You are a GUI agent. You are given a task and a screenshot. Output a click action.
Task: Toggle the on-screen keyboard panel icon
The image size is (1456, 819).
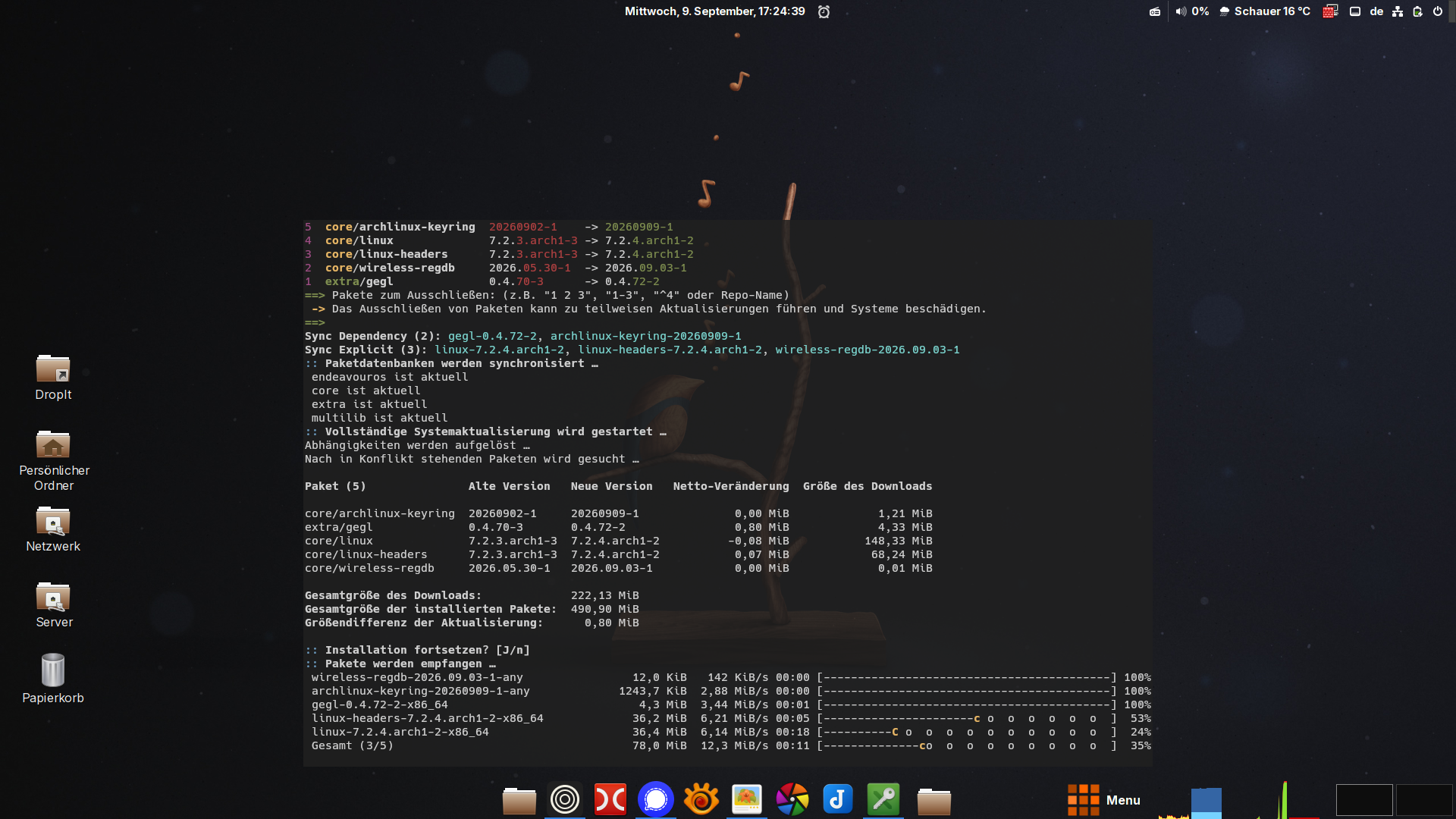(1355, 11)
